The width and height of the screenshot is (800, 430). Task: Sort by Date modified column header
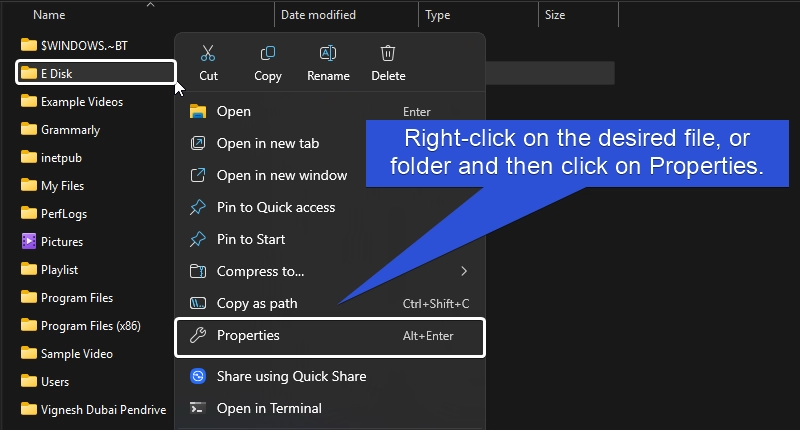point(318,15)
